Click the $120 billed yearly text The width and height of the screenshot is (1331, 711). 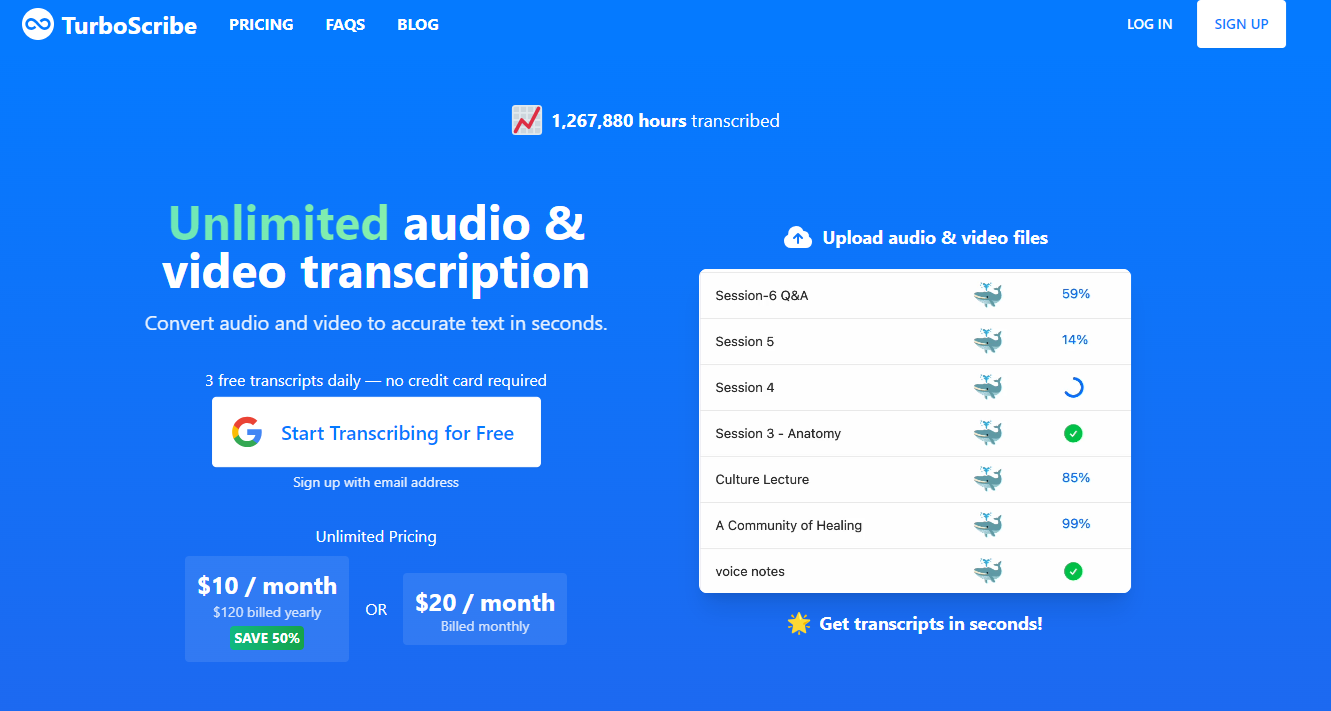[267, 612]
